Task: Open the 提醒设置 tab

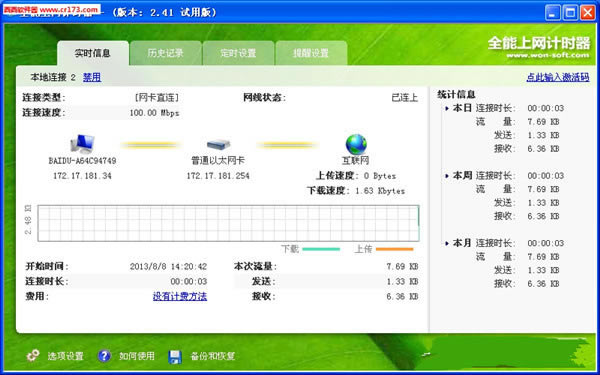Action: tap(311, 53)
